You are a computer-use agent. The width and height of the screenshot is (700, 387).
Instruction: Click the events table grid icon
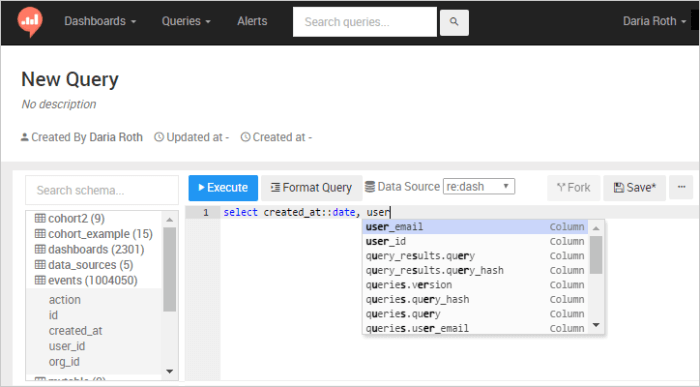point(40,280)
